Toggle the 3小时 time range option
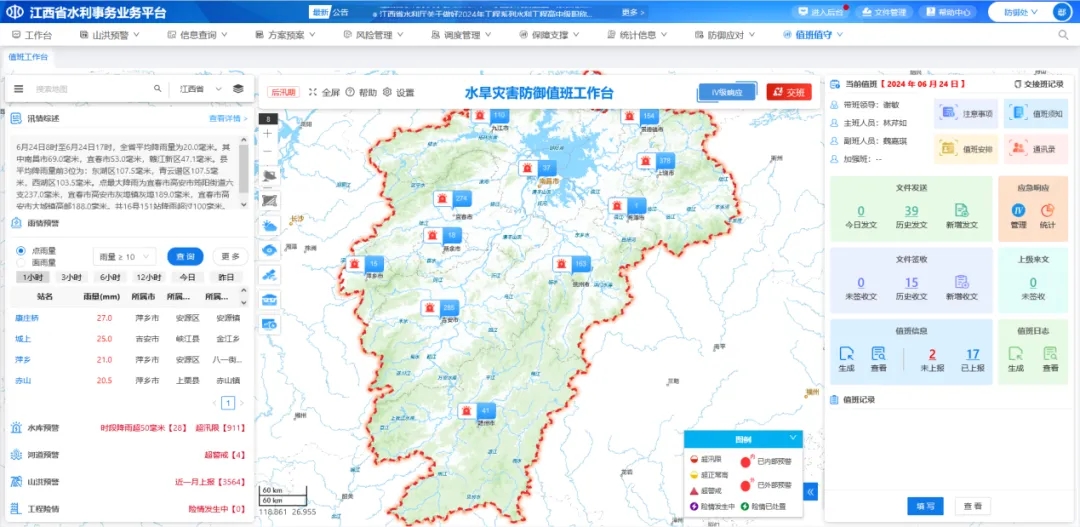1080x527 pixels. coord(71,277)
